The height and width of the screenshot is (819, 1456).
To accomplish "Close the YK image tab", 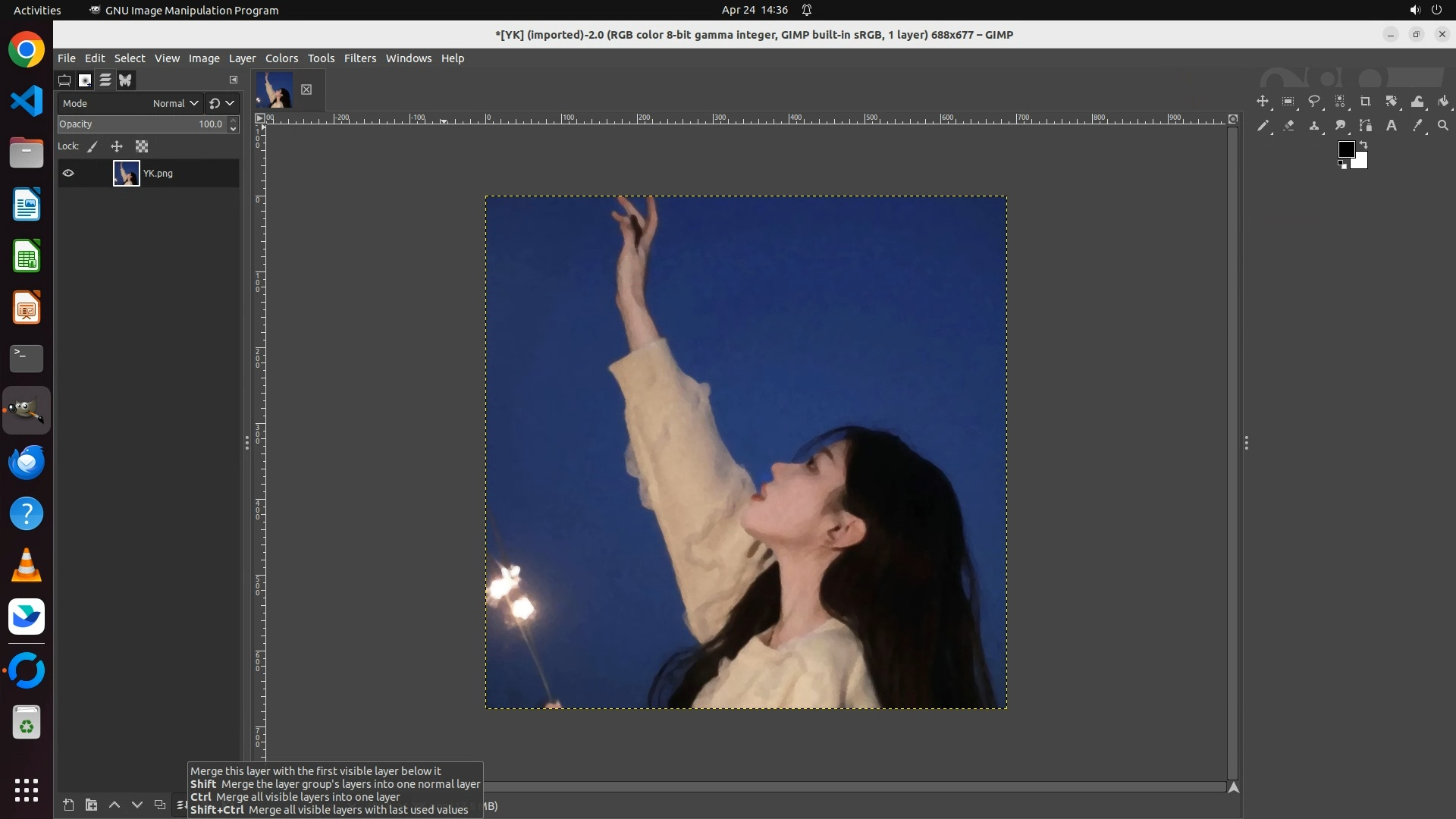I will point(306,89).
